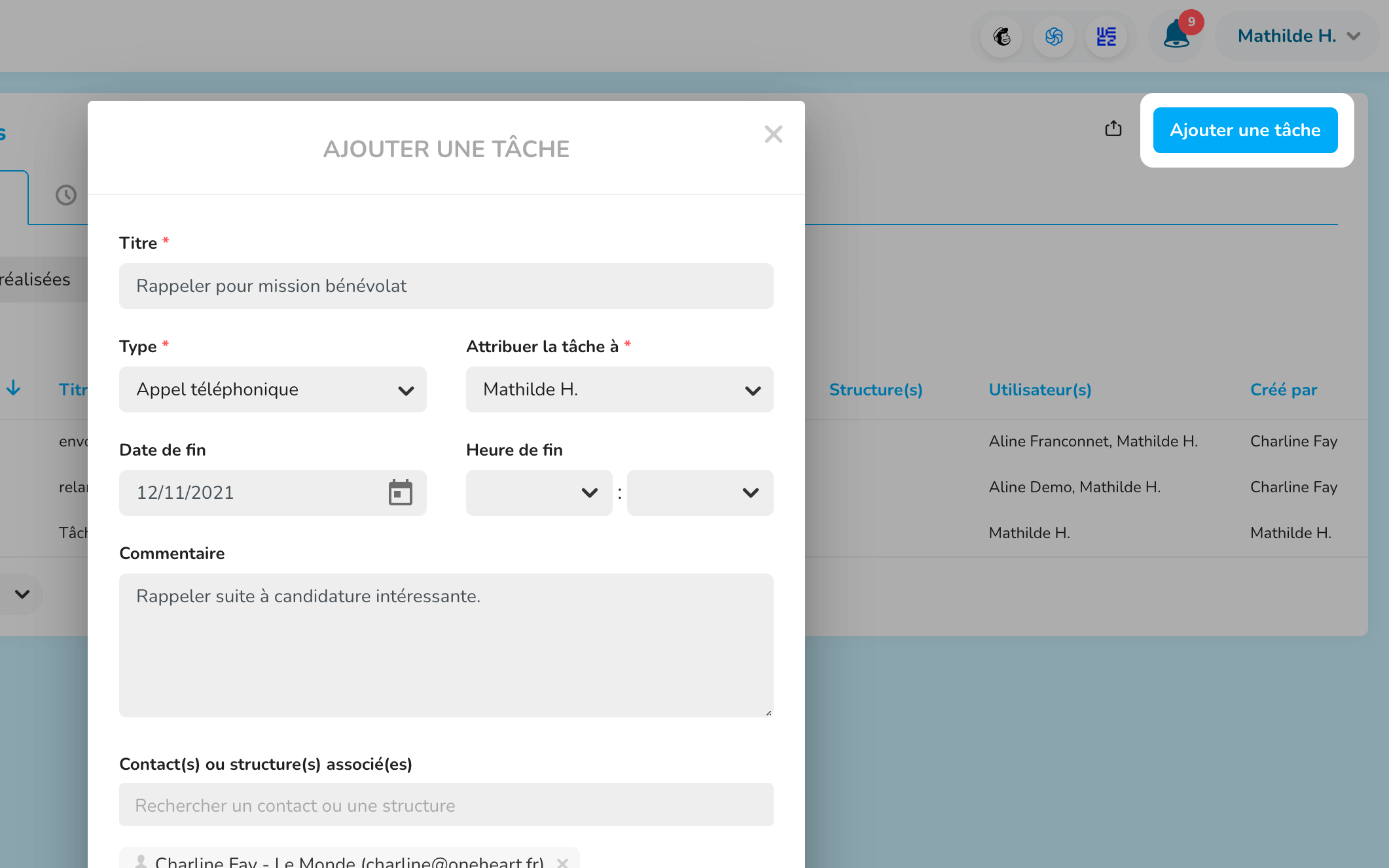Click the Commentaire text area

(x=446, y=645)
